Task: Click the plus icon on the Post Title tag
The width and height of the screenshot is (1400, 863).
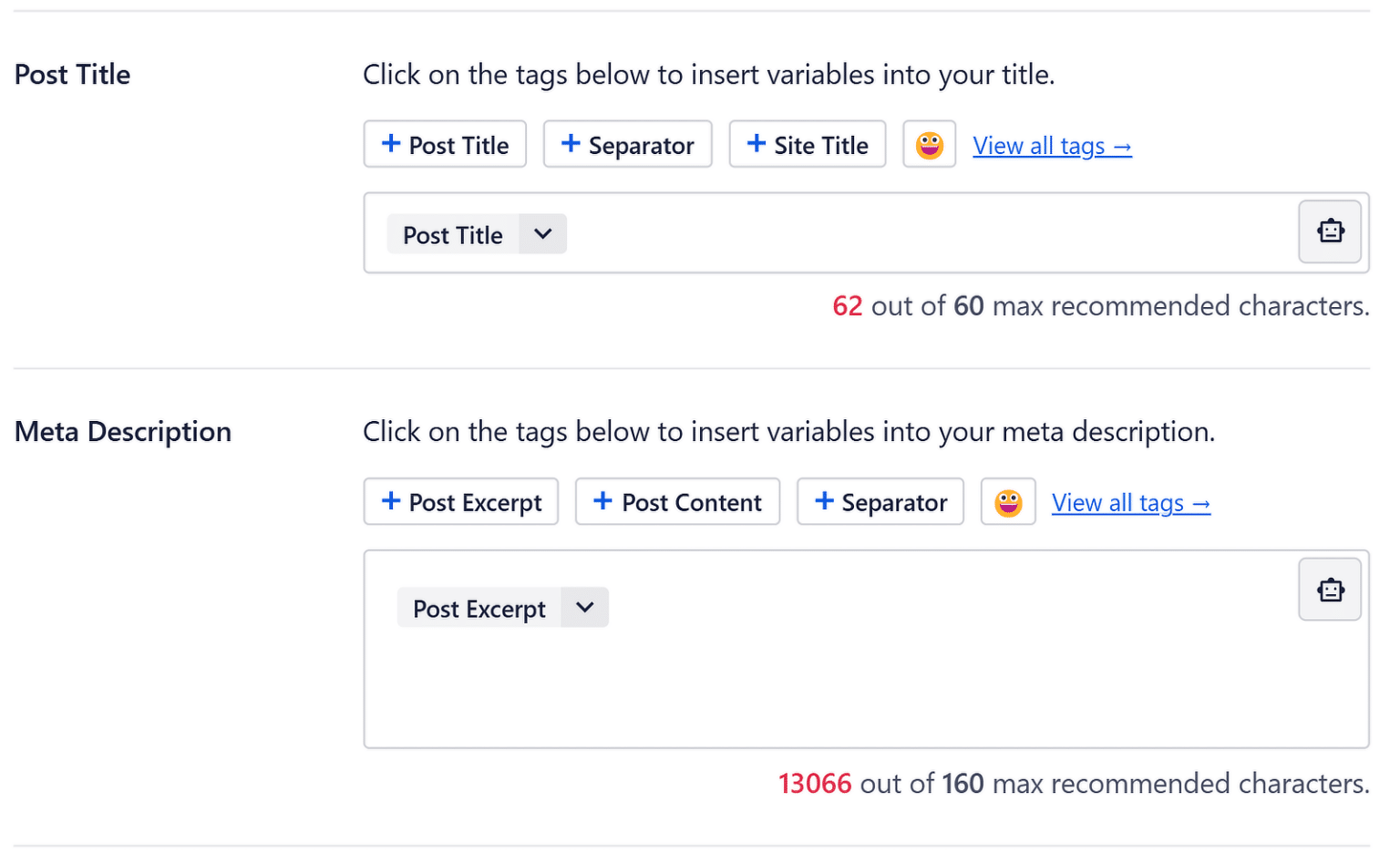Action: pos(391,143)
